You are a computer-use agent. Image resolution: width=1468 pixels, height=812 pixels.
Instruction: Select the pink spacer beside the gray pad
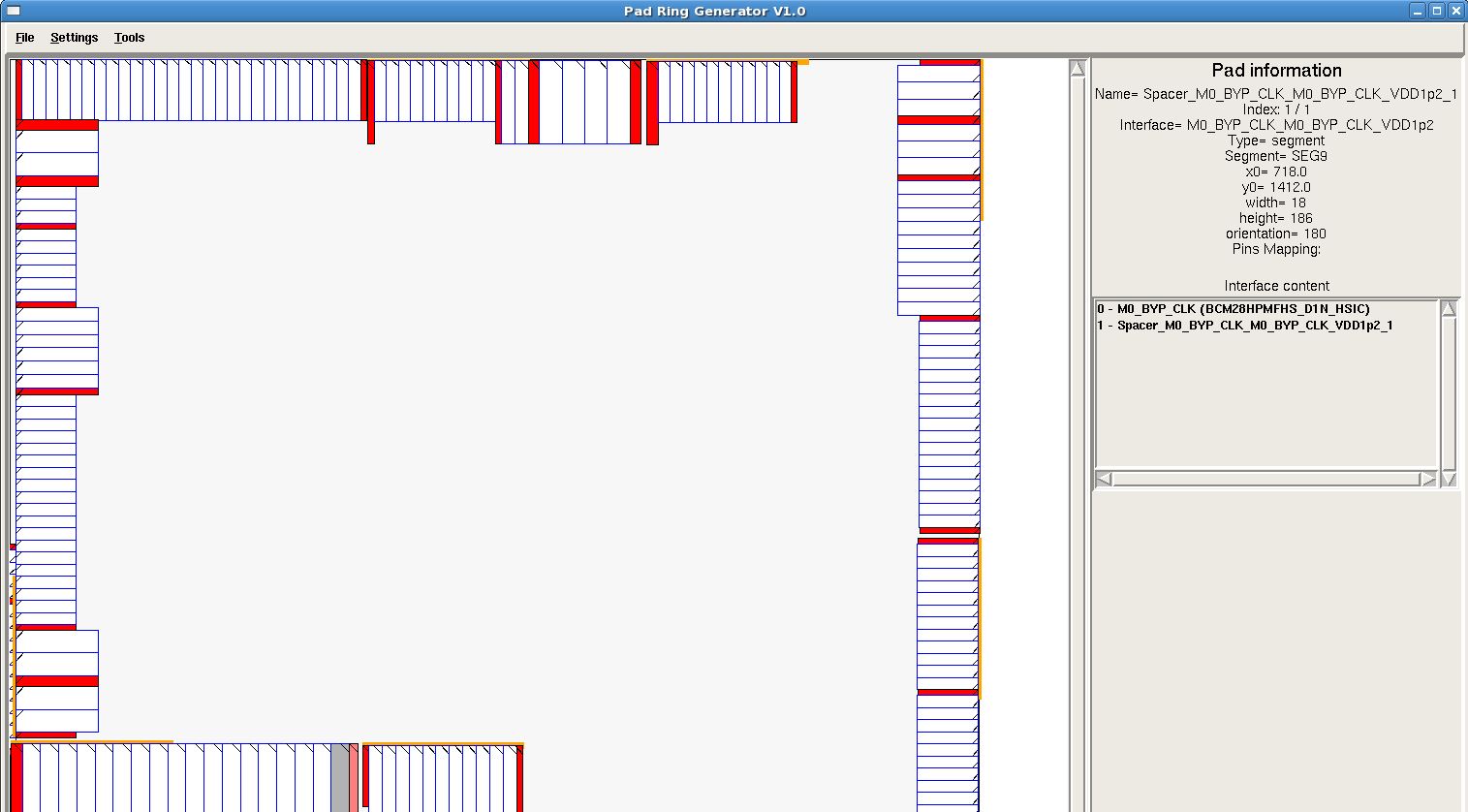click(x=354, y=777)
